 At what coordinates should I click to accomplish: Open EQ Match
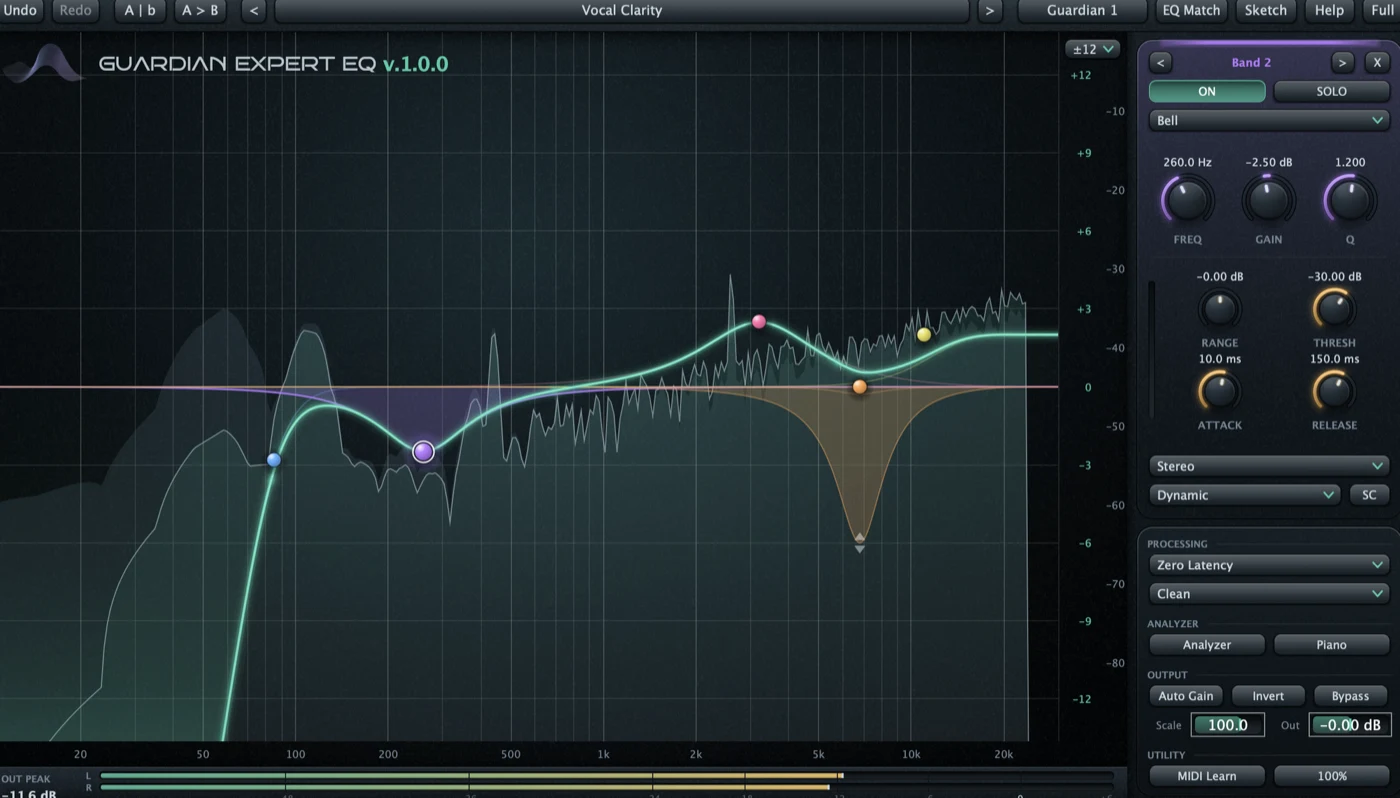[1191, 10]
